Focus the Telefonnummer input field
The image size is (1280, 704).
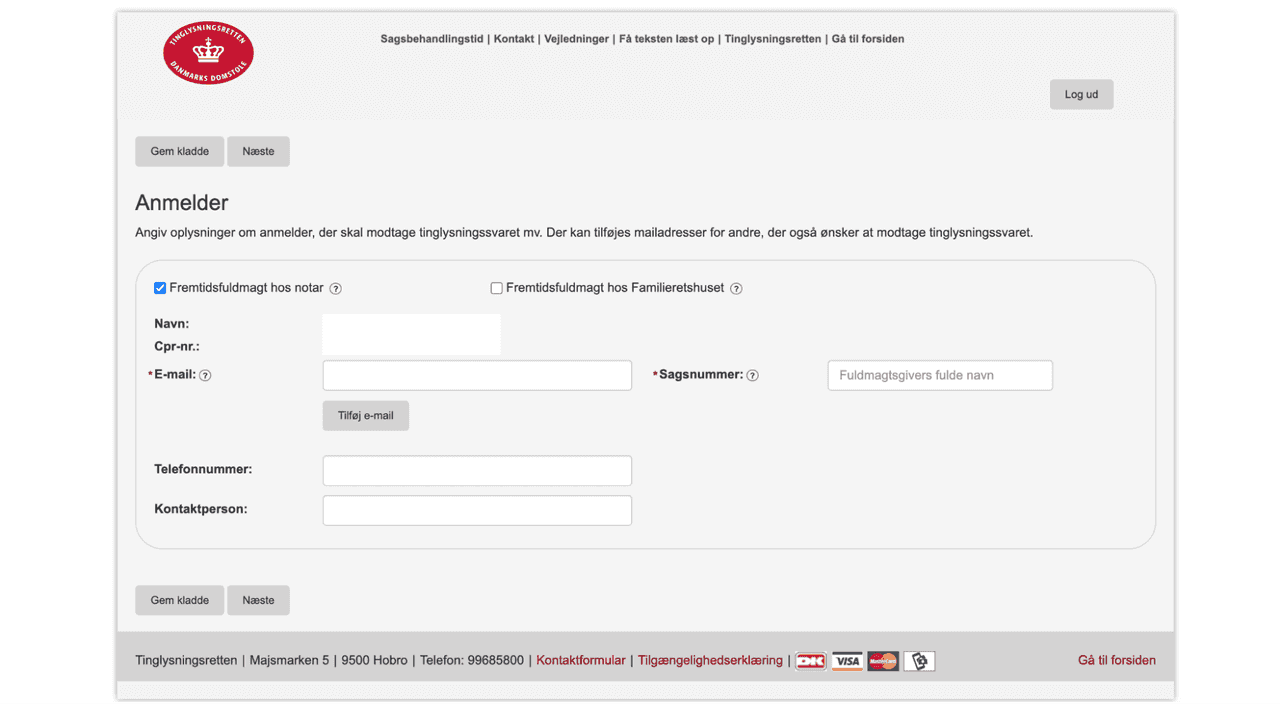click(x=477, y=470)
